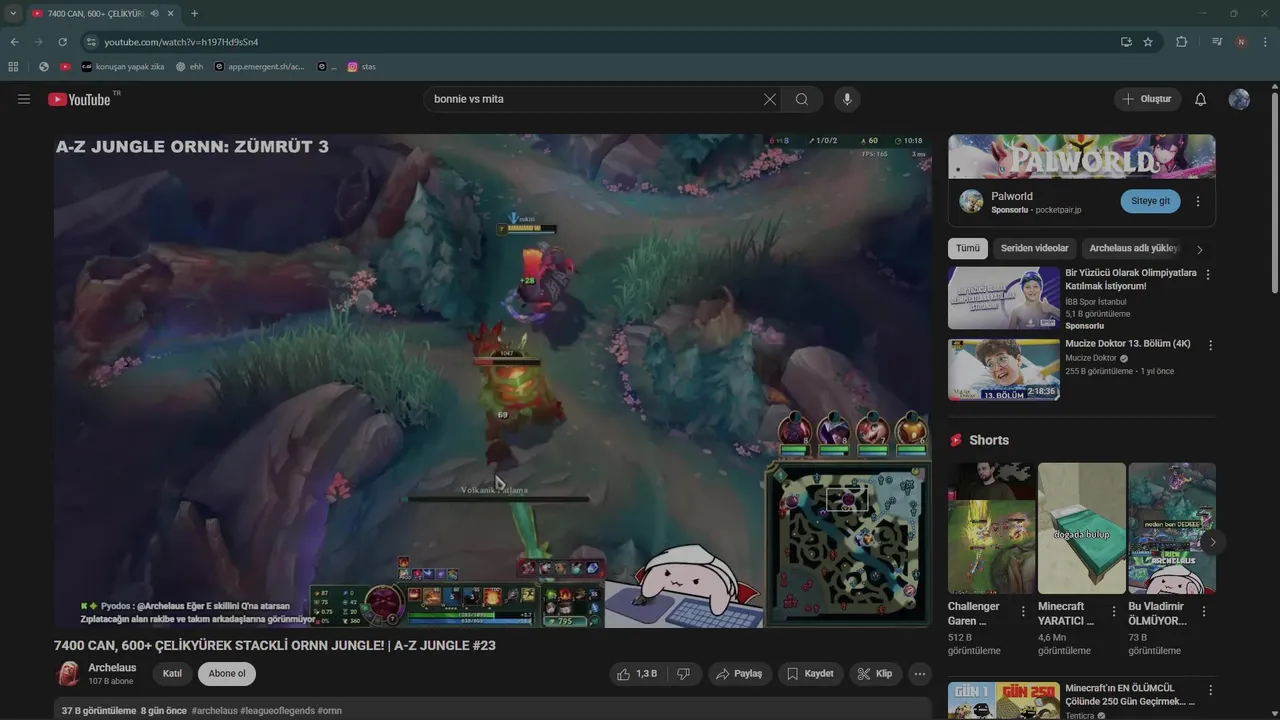Click Siteye git on Palworld ad
Image resolution: width=1280 pixels, height=720 pixels.
tap(1150, 201)
